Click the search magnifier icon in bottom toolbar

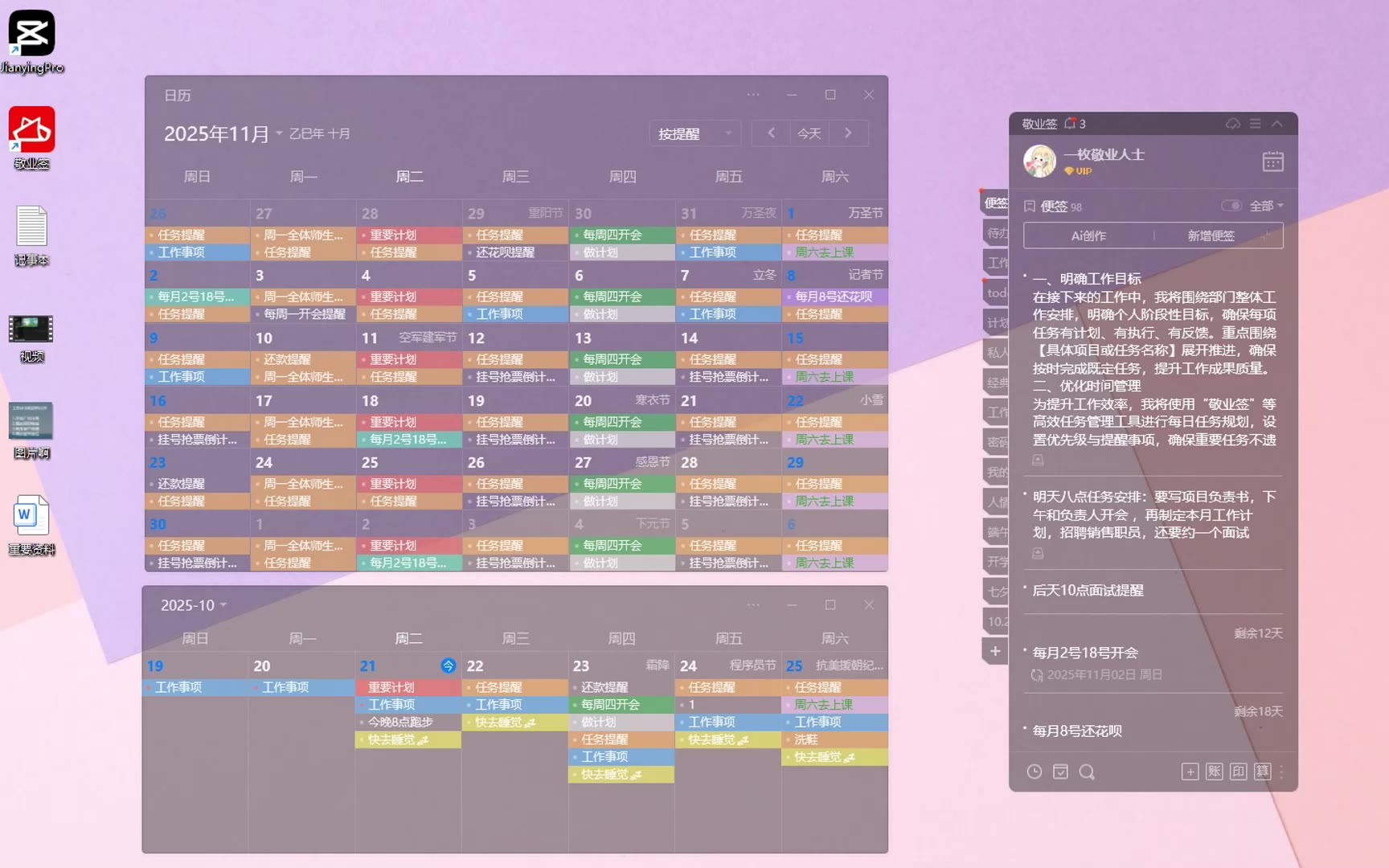pyautogui.click(x=1087, y=772)
